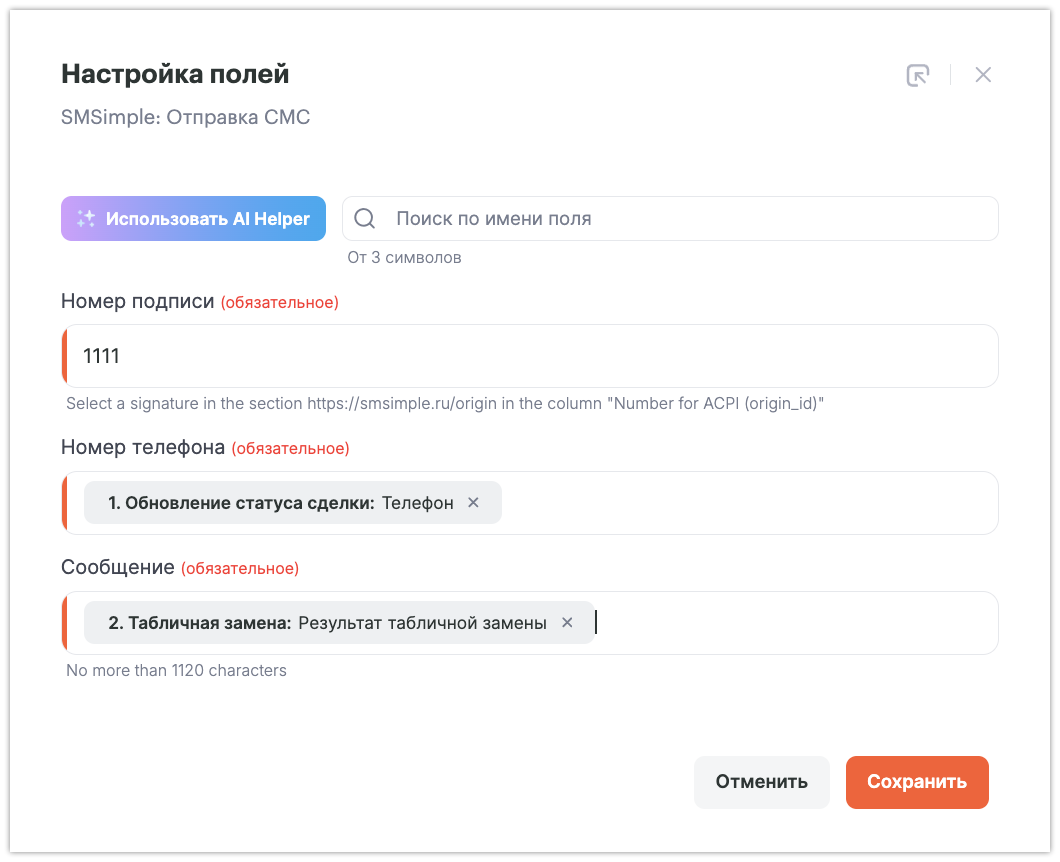Image resolution: width=1060 pixels, height=862 pixels.
Task: Click the SMSimple: Отправка СМС subtitle
Action: click(186, 118)
